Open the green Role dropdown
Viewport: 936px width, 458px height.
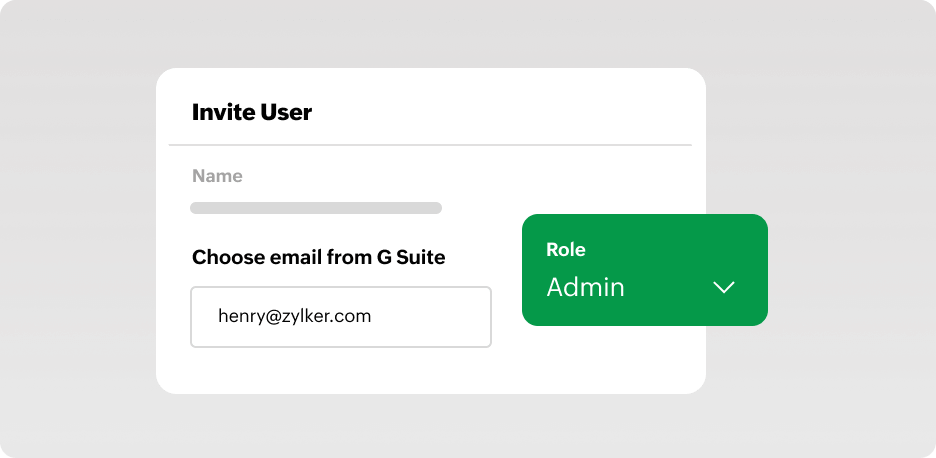[644, 270]
